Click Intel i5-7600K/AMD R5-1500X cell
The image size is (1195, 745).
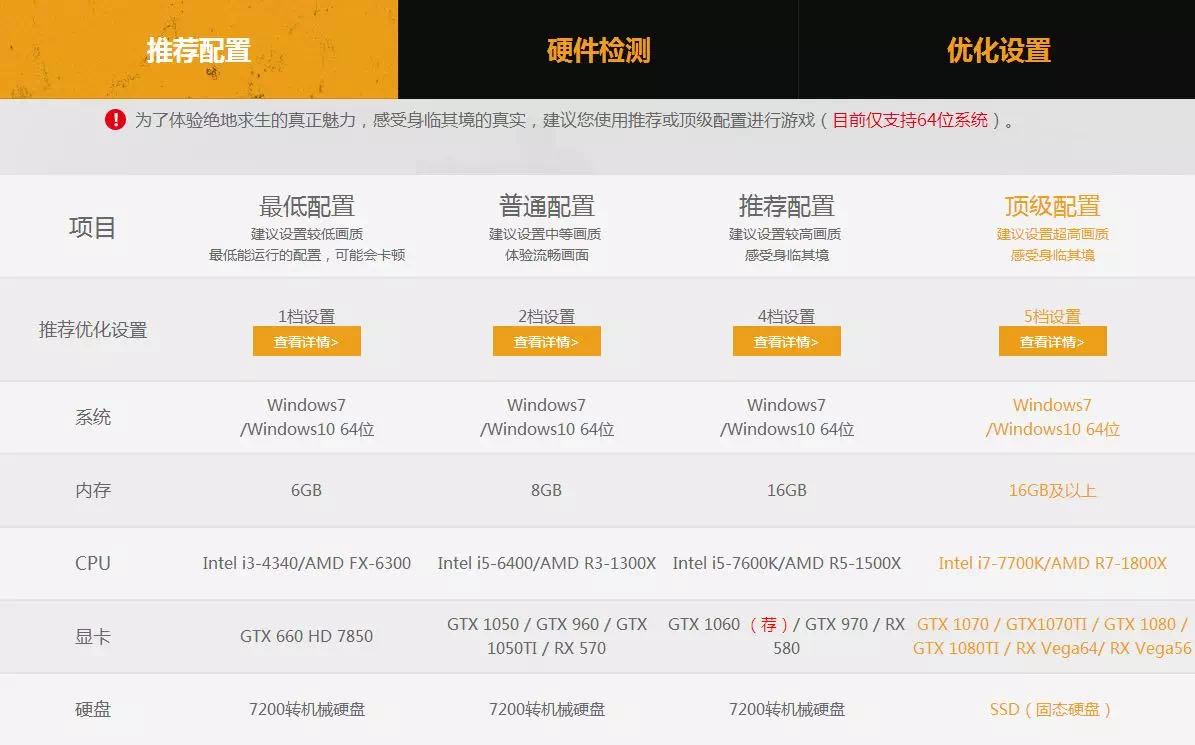pyautogui.click(x=787, y=563)
